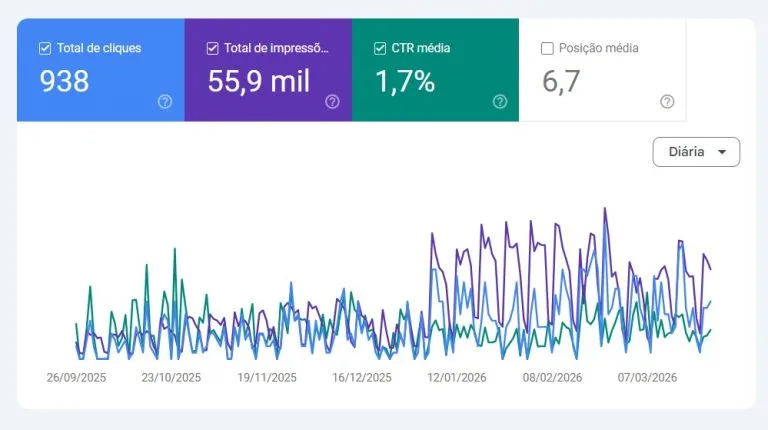Image resolution: width=768 pixels, height=430 pixels.
Task: Click the 55,9 mil impressions value
Action: coord(259,82)
